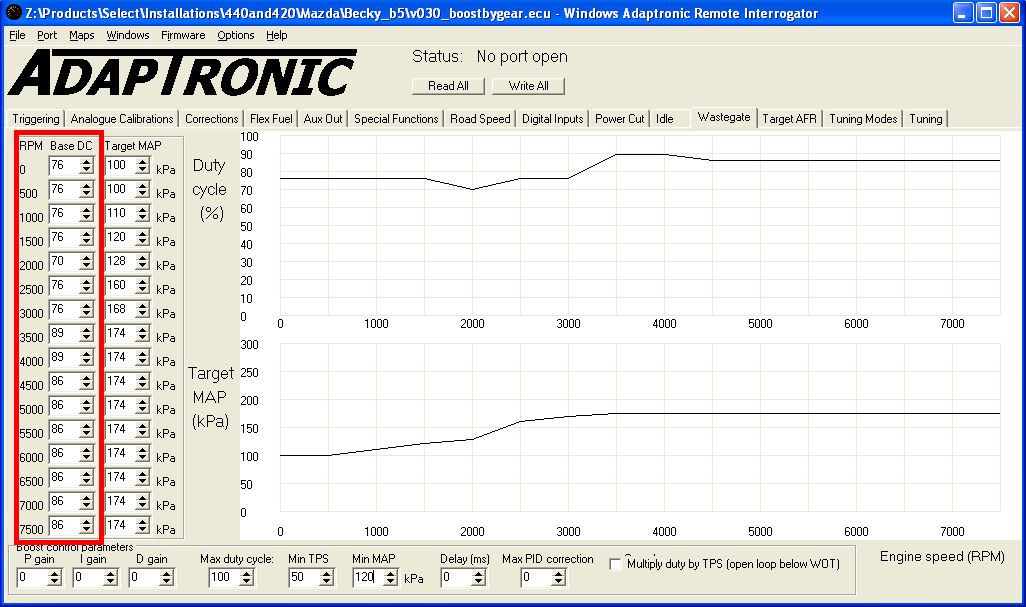Decrease the Max duty cycle value

(x=247, y=581)
